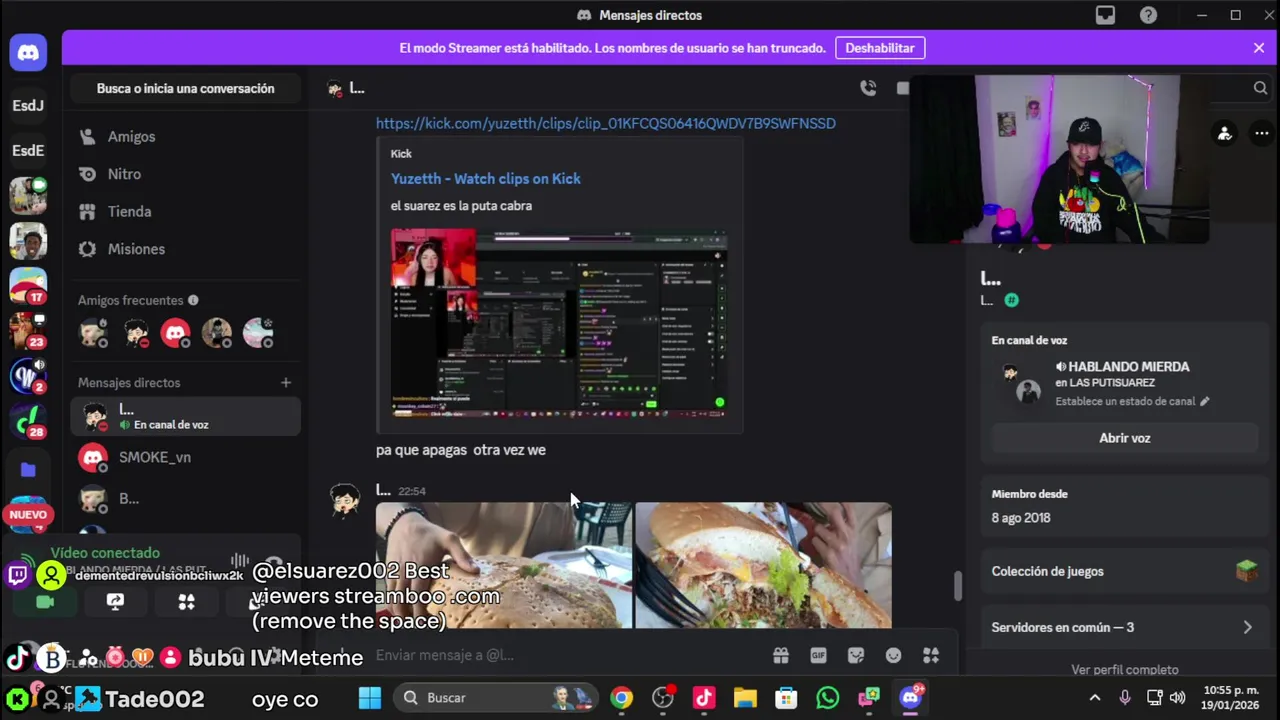1280x720 pixels.
Task: Select SMOKE_vn direct message
Action: pos(185,457)
